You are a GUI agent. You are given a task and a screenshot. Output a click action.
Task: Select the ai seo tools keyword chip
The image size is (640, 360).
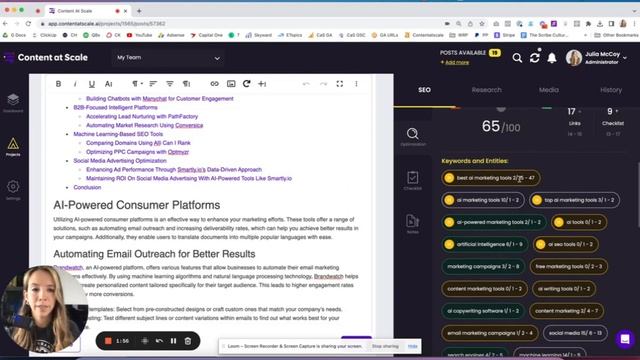point(566,244)
